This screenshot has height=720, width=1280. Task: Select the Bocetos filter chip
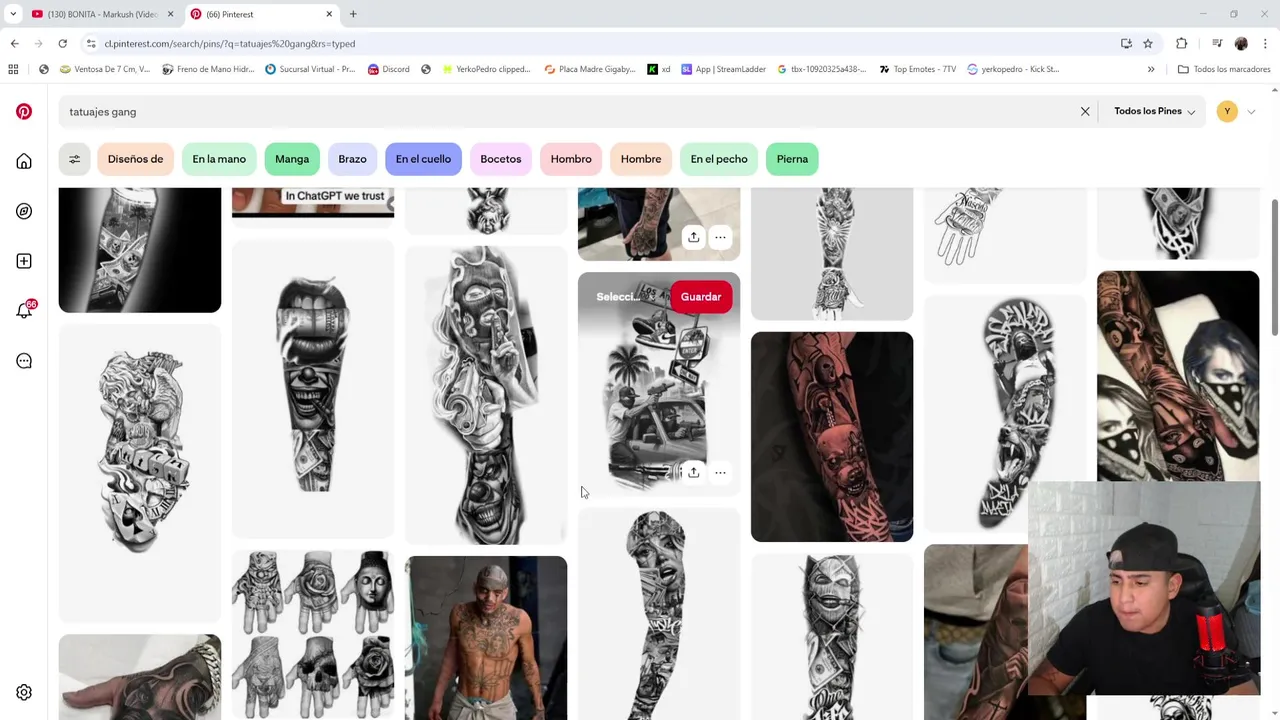[501, 159]
